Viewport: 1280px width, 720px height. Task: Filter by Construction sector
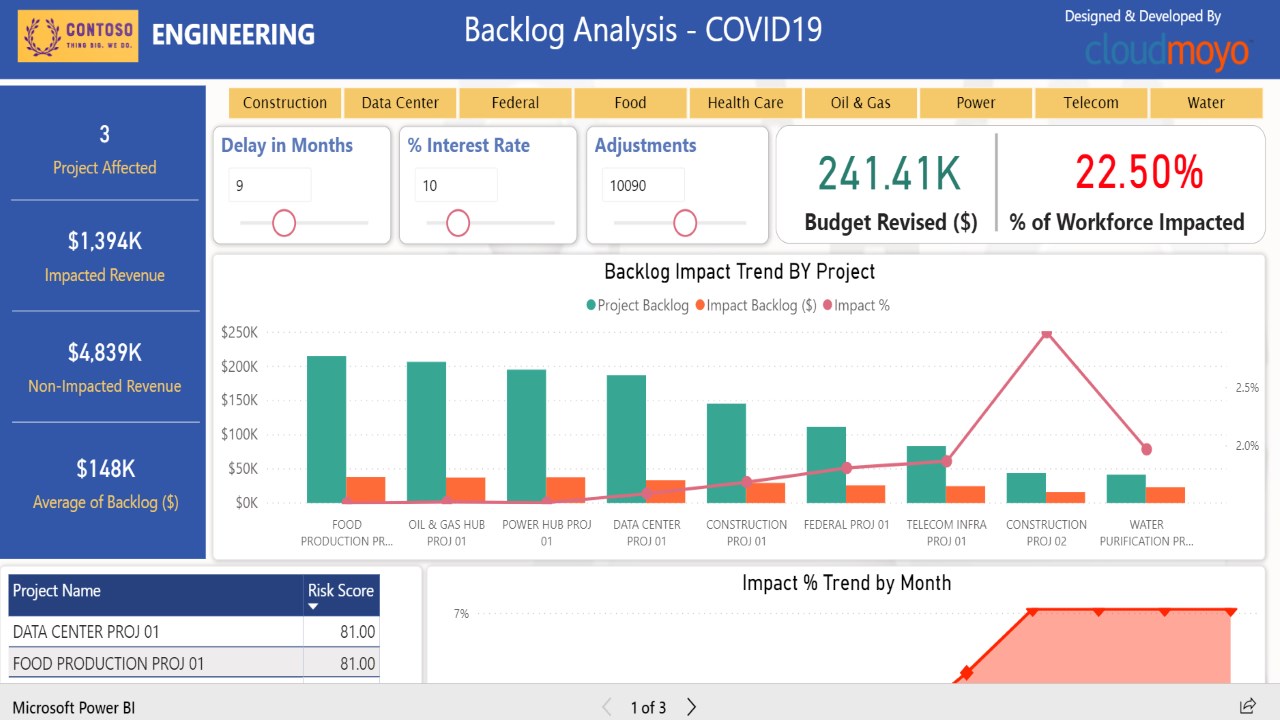[x=285, y=103]
